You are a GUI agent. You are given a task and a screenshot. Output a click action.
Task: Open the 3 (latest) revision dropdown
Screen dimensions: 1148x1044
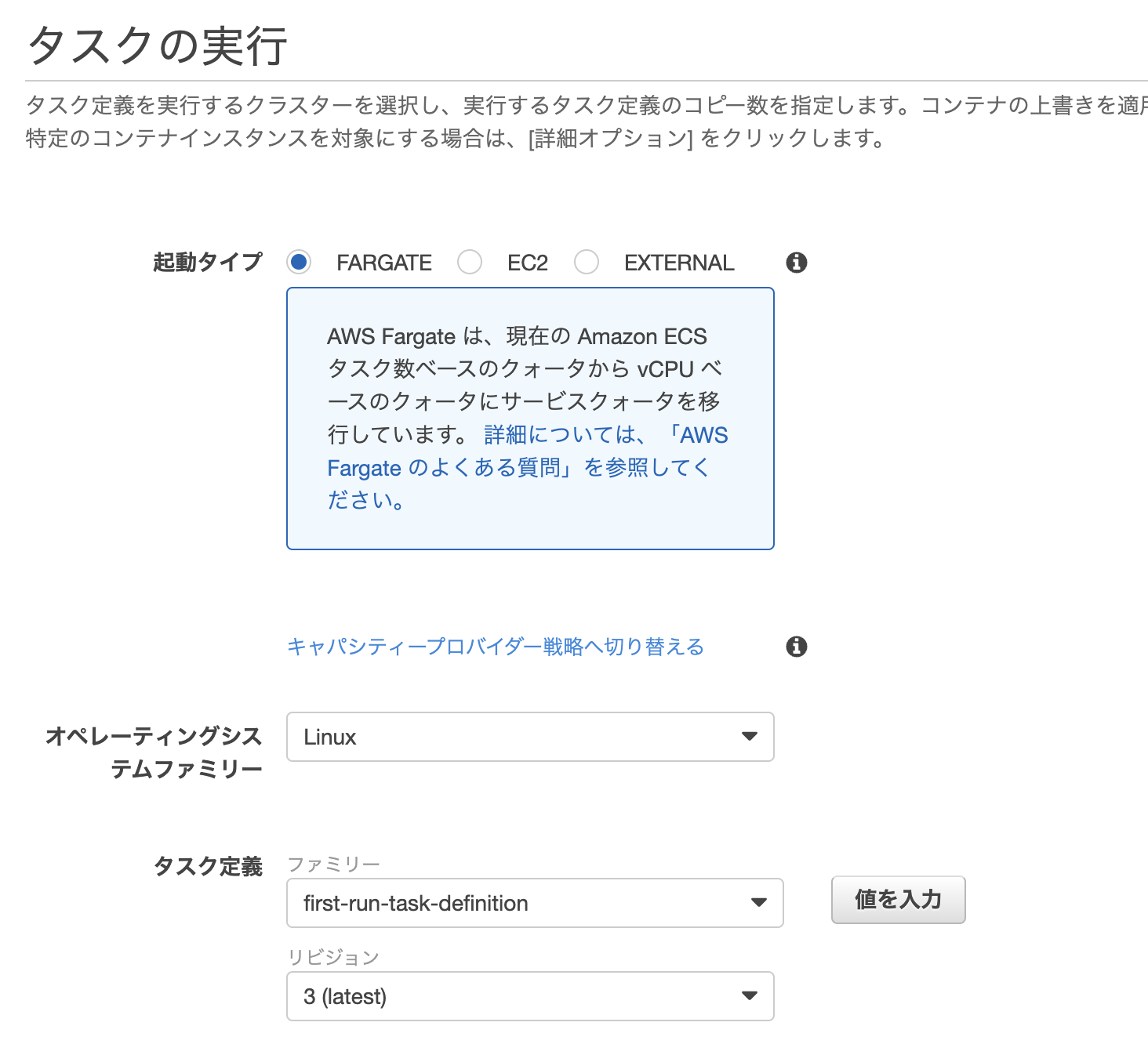(530, 996)
